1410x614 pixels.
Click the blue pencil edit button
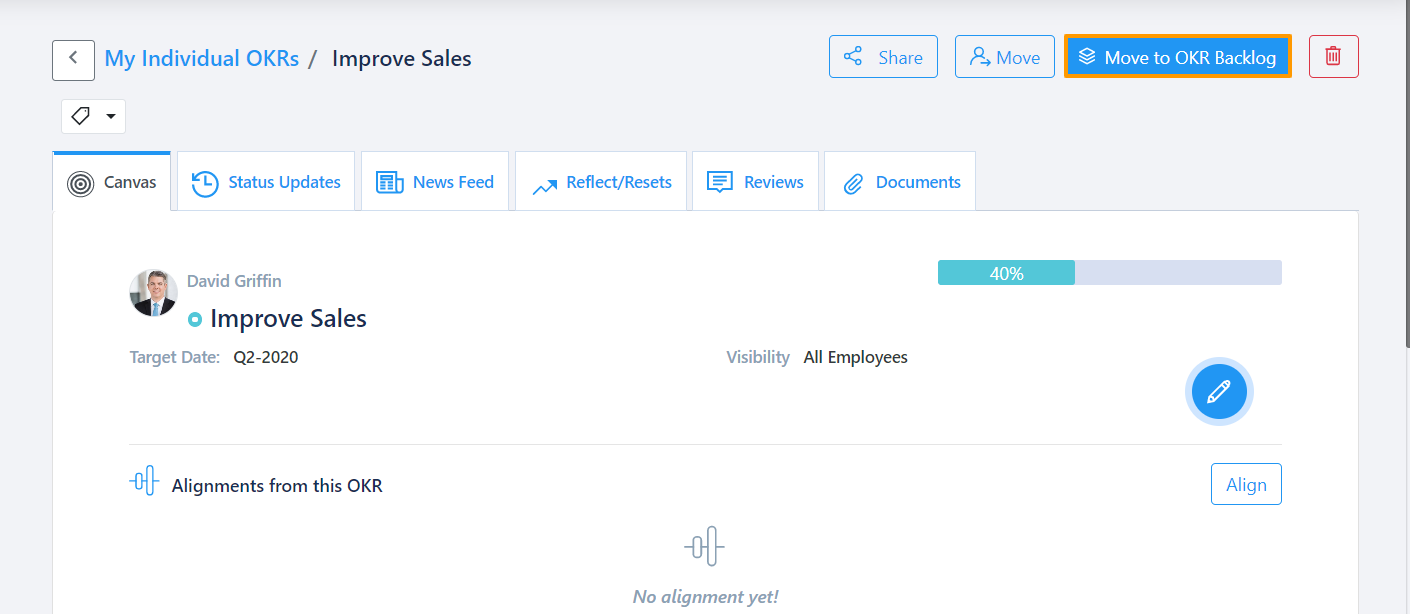point(1218,391)
